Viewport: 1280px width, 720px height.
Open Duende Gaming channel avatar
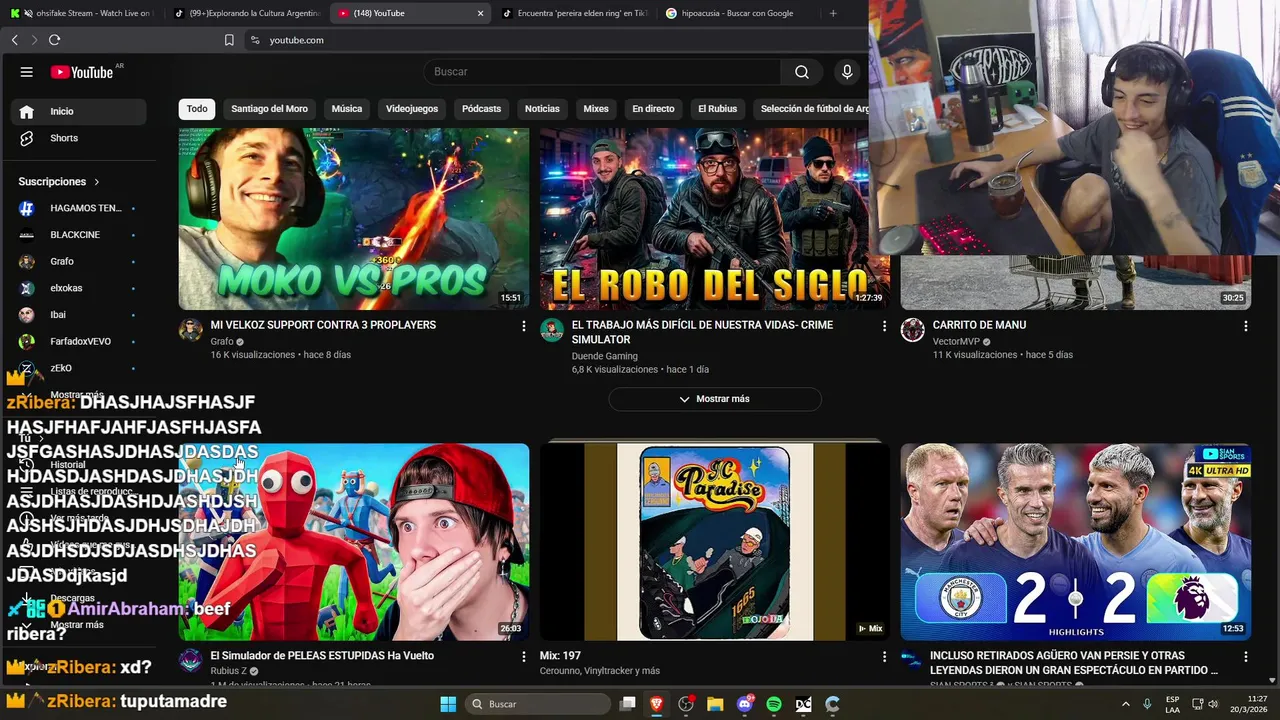552,330
